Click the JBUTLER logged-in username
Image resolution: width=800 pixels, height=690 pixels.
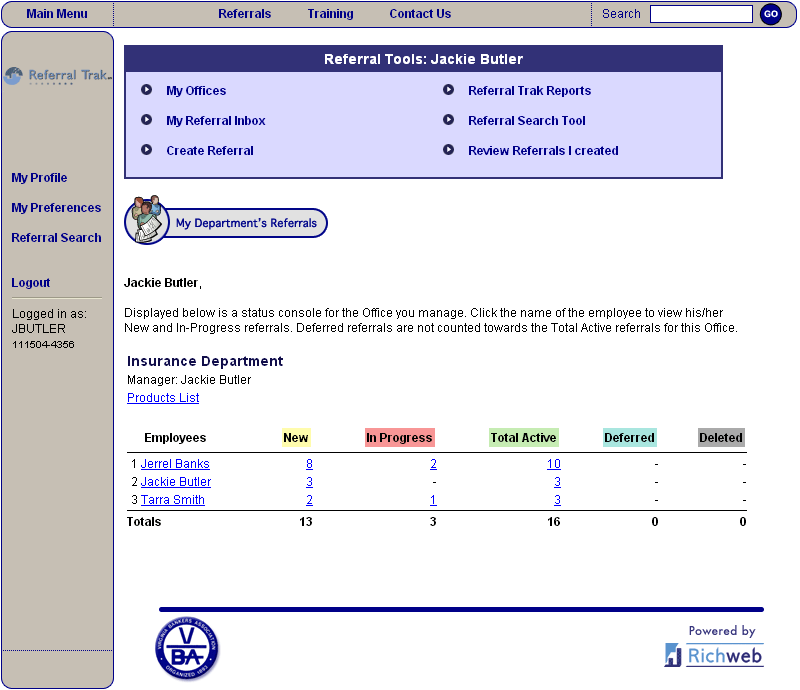click(39, 329)
